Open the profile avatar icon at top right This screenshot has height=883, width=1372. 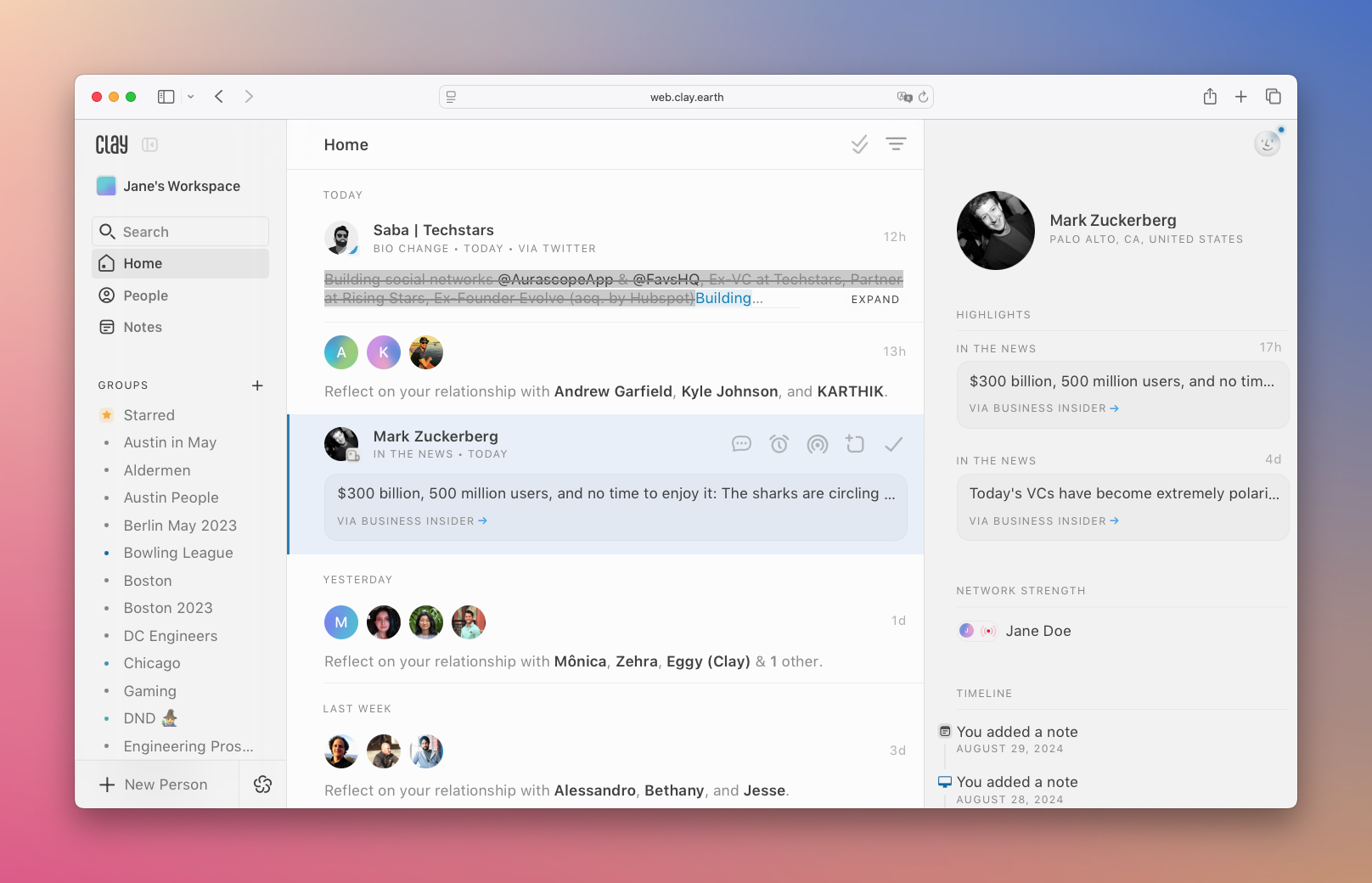1267,143
